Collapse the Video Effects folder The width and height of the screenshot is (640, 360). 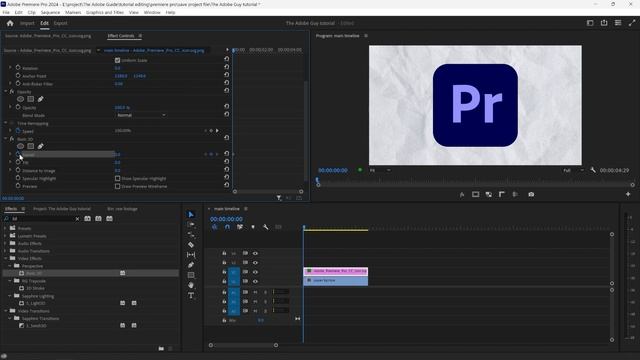click(x=5, y=258)
